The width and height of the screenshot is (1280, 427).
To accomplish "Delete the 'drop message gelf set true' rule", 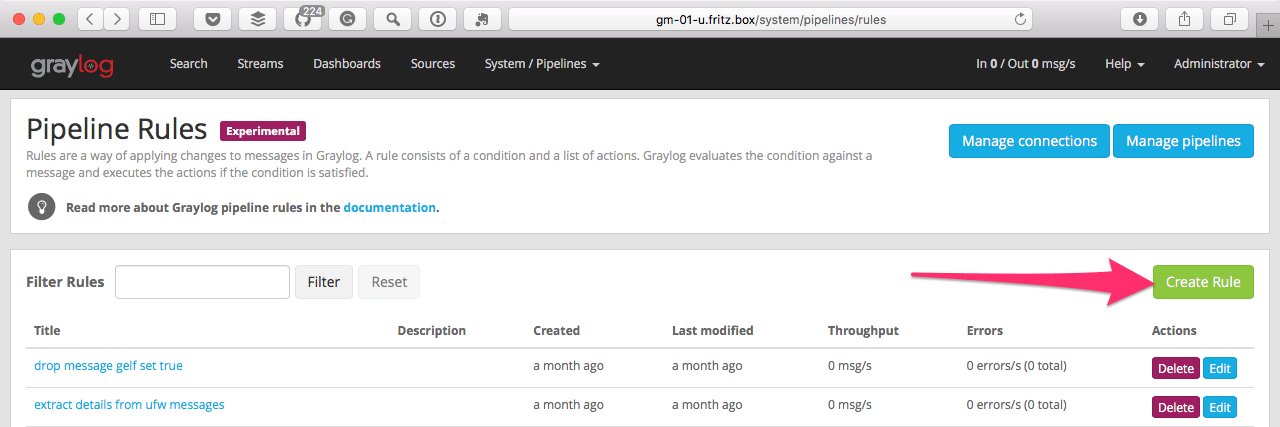I will pyautogui.click(x=1175, y=368).
